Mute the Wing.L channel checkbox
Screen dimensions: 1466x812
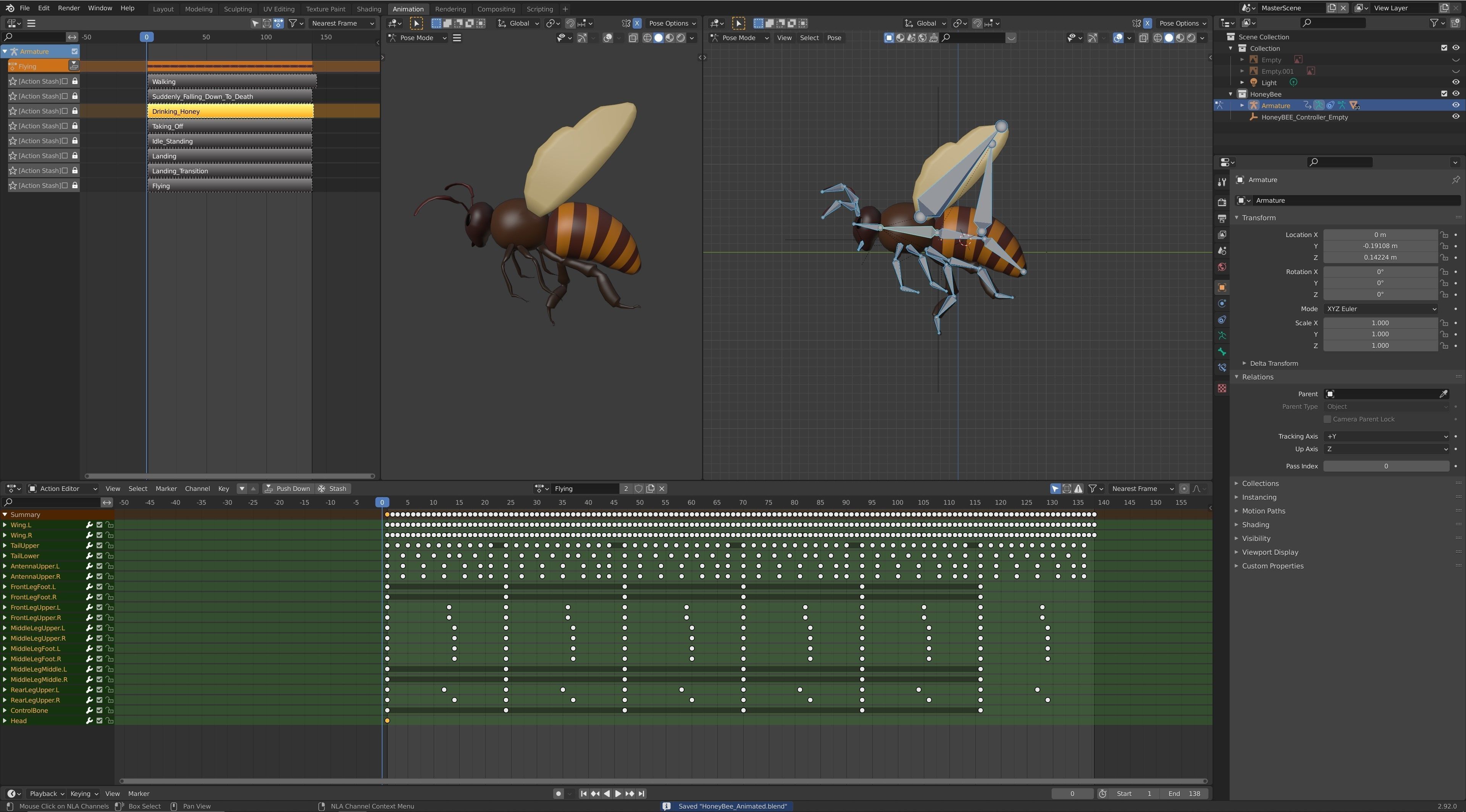click(99, 525)
